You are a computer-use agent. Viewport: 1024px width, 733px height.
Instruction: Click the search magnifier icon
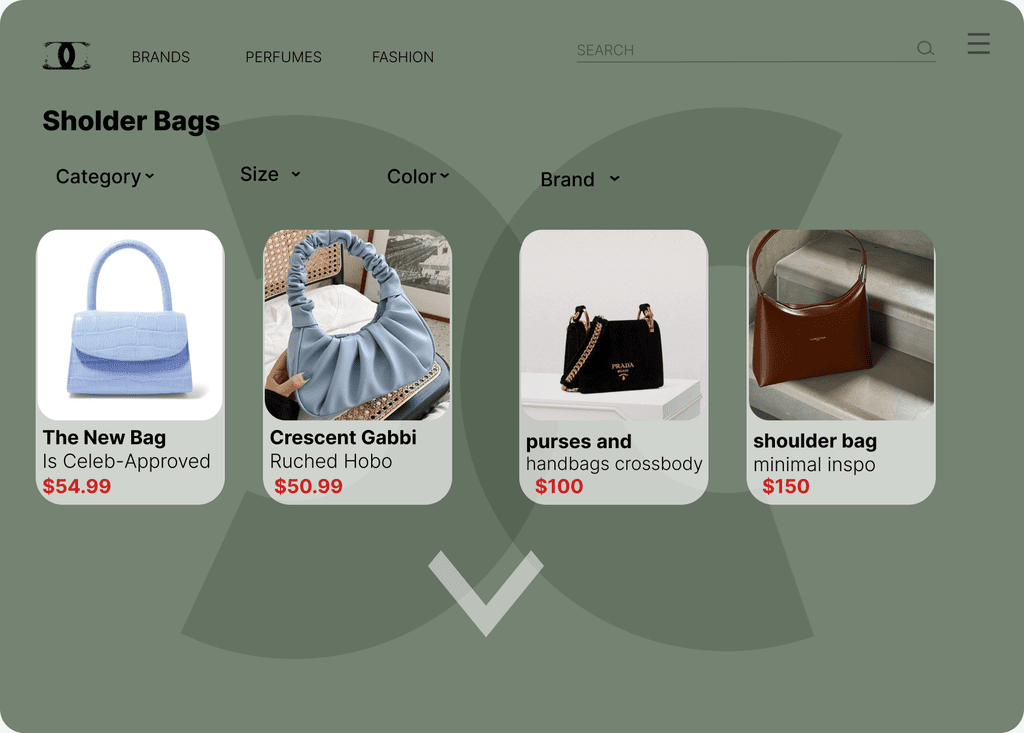[925, 48]
